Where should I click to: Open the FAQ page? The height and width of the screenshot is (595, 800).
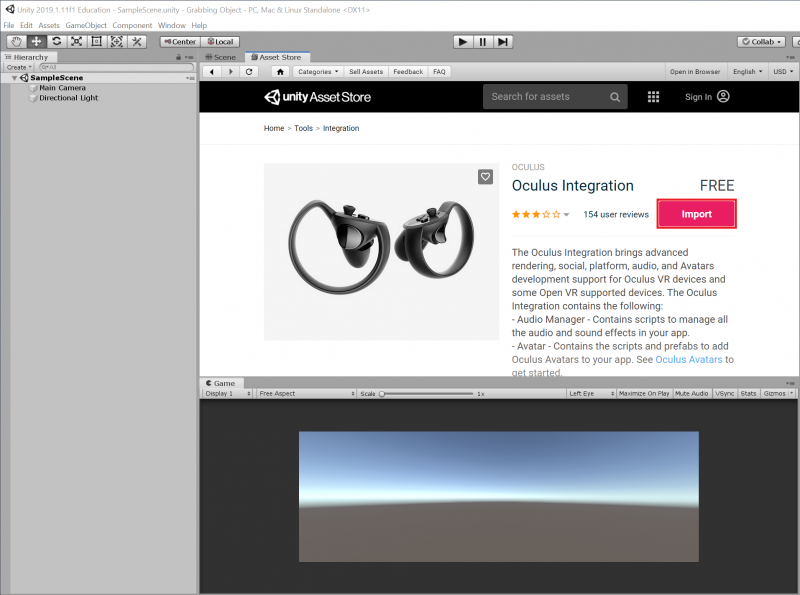[x=439, y=72]
